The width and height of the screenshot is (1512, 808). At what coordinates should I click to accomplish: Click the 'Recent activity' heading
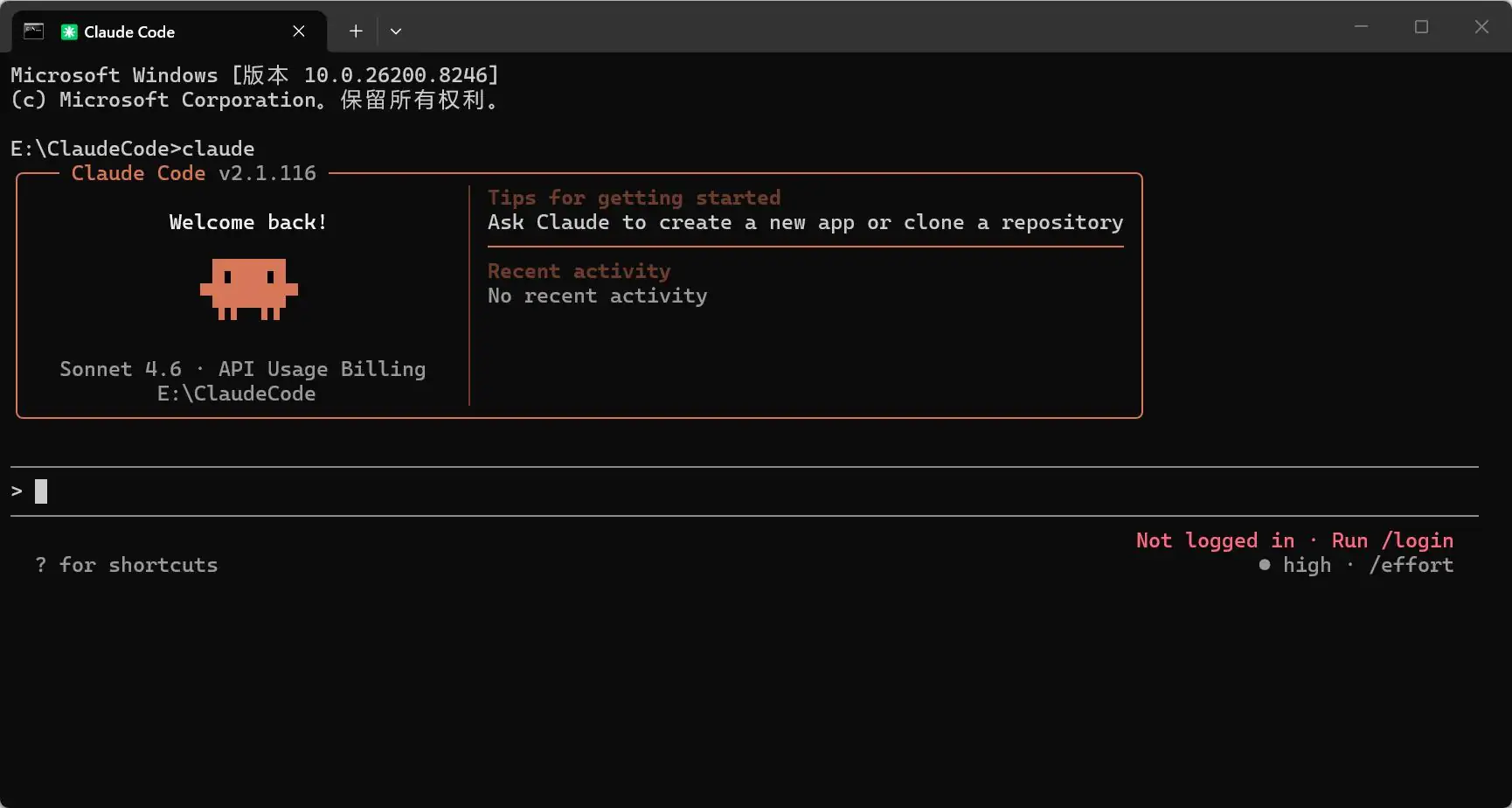(579, 271)
